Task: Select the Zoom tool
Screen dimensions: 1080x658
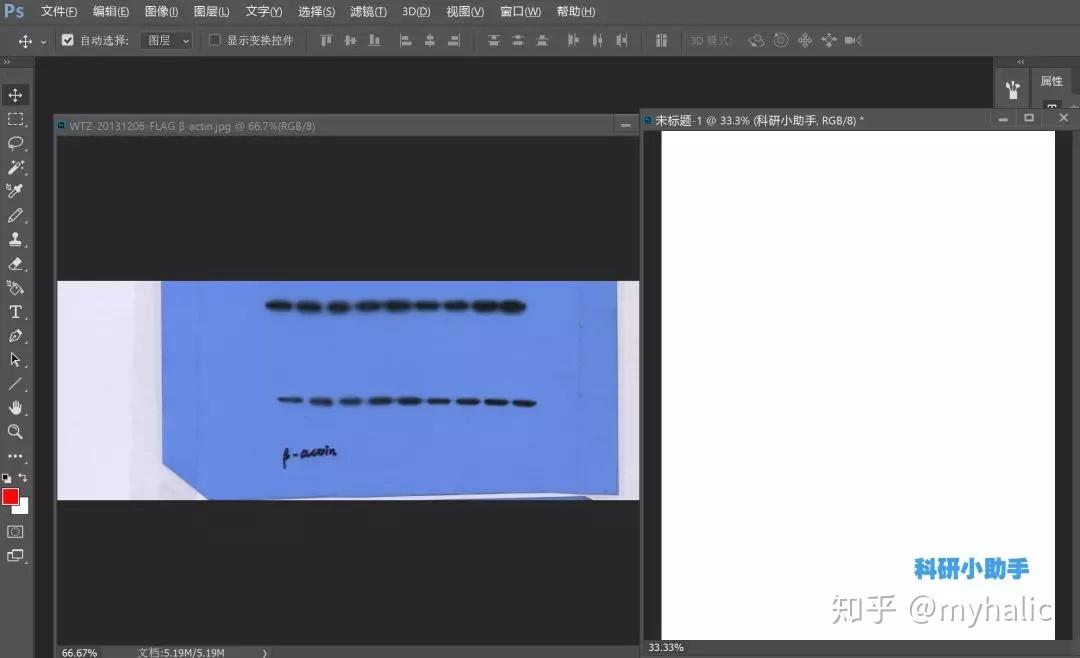Action: [x=15, y=431]
